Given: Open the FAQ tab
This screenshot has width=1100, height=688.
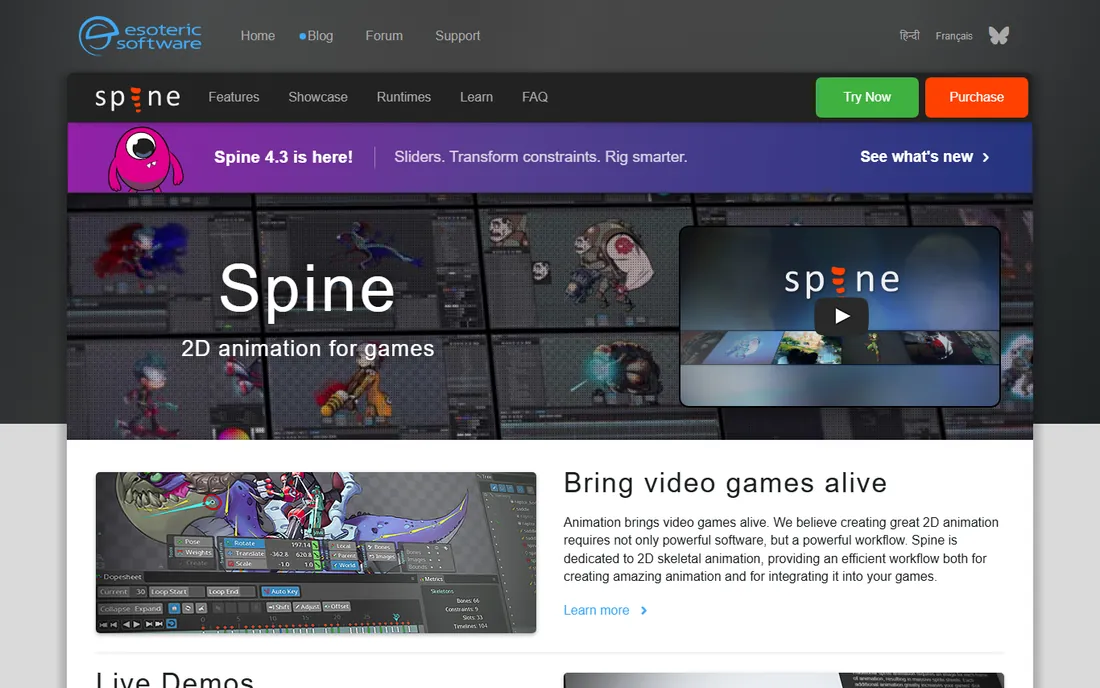Looking at the screenshot, I should pyautogui.click(x=535, y=97).
